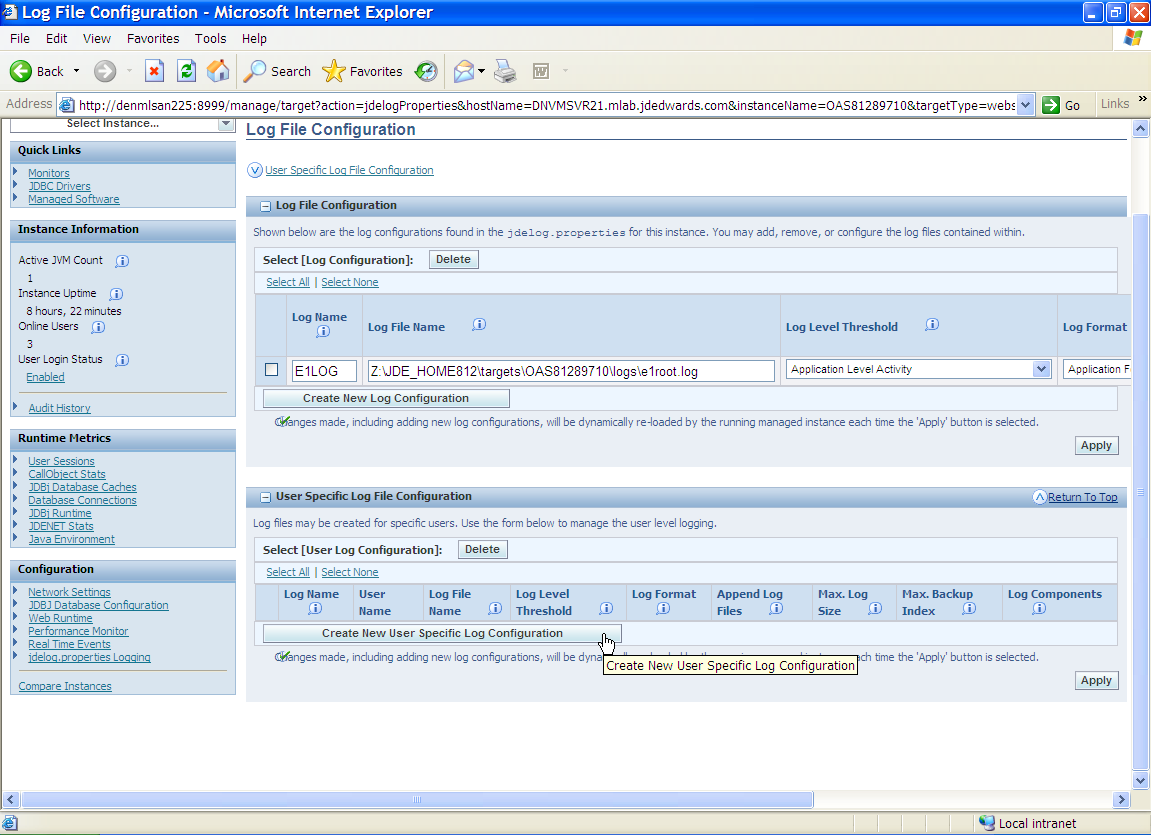Open the Favorites star button
Image resolution: width=1151 pixels, height=835 pixels.
pyautogui.click(x=363, y=71)
